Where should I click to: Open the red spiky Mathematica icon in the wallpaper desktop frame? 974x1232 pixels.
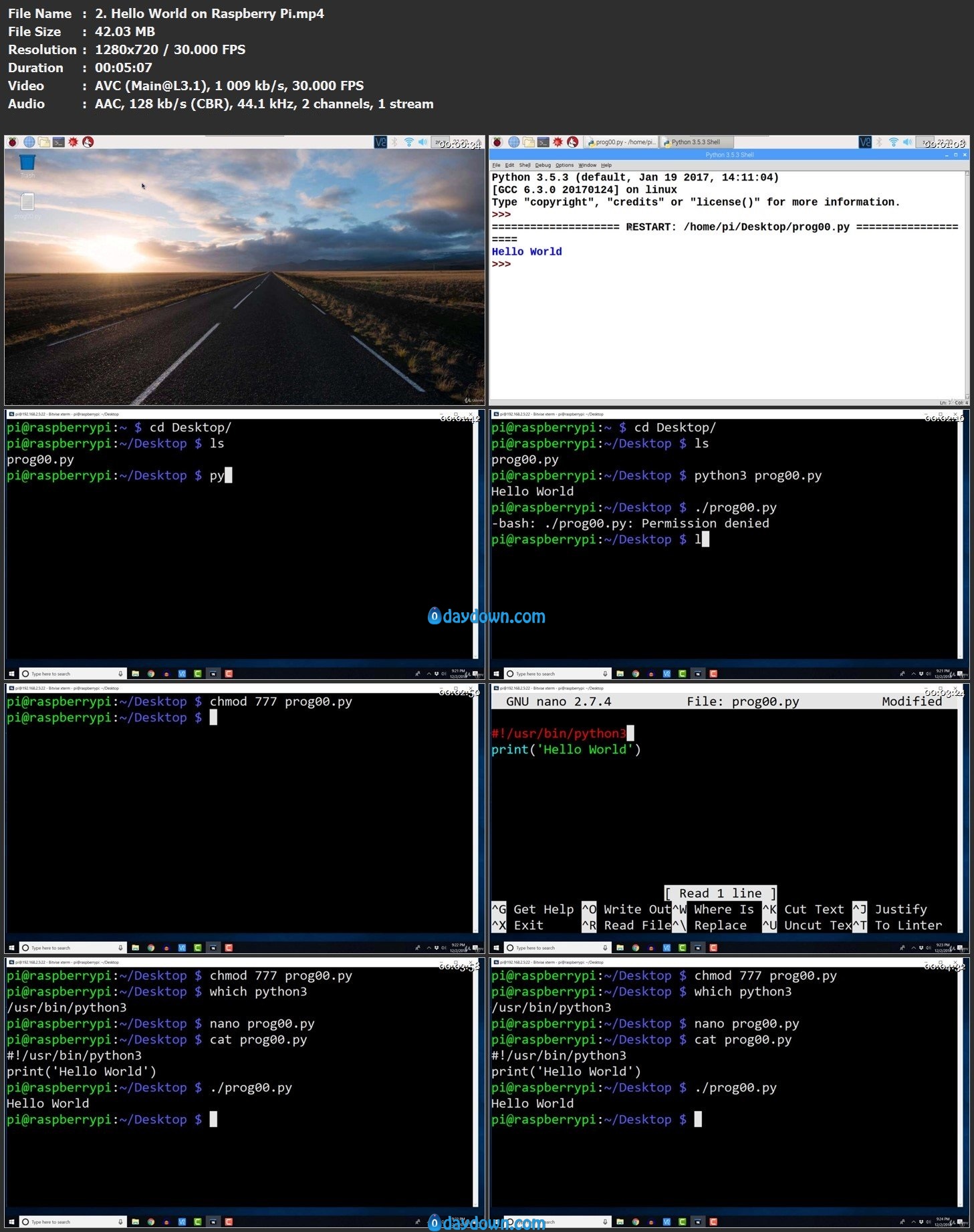pyautogui.click(x=74, y=142)
